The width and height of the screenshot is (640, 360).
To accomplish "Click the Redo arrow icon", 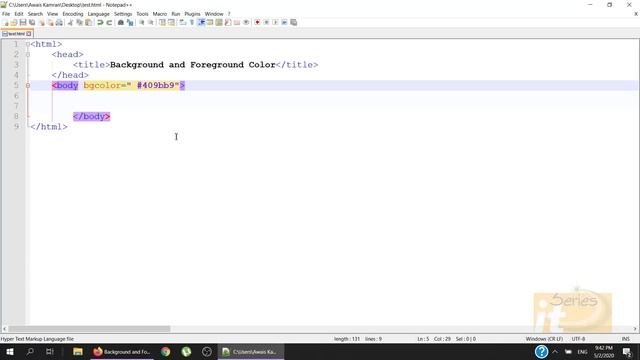I will click(x=109, y=23).
